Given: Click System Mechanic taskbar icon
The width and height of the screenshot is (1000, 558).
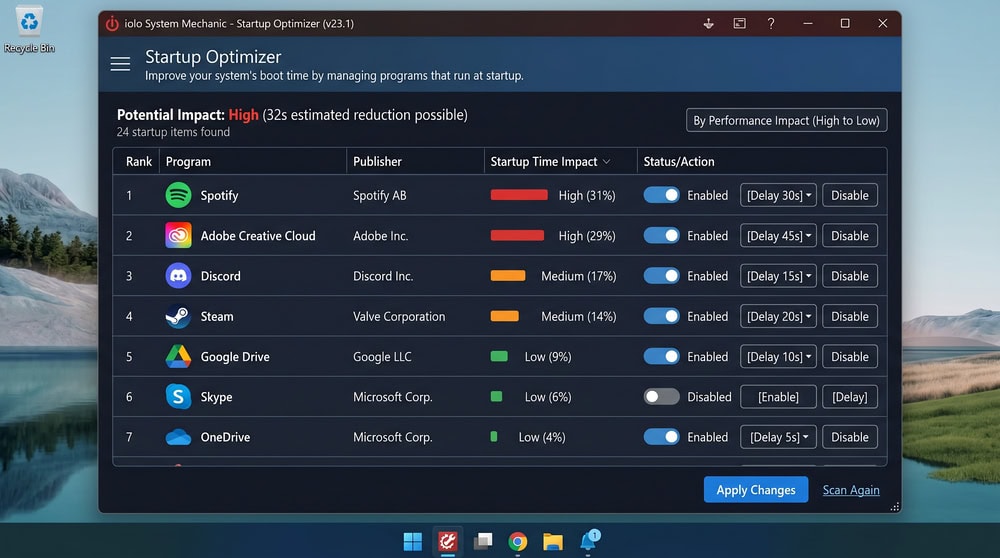Looking at the screenshot, I should point(448,541).
